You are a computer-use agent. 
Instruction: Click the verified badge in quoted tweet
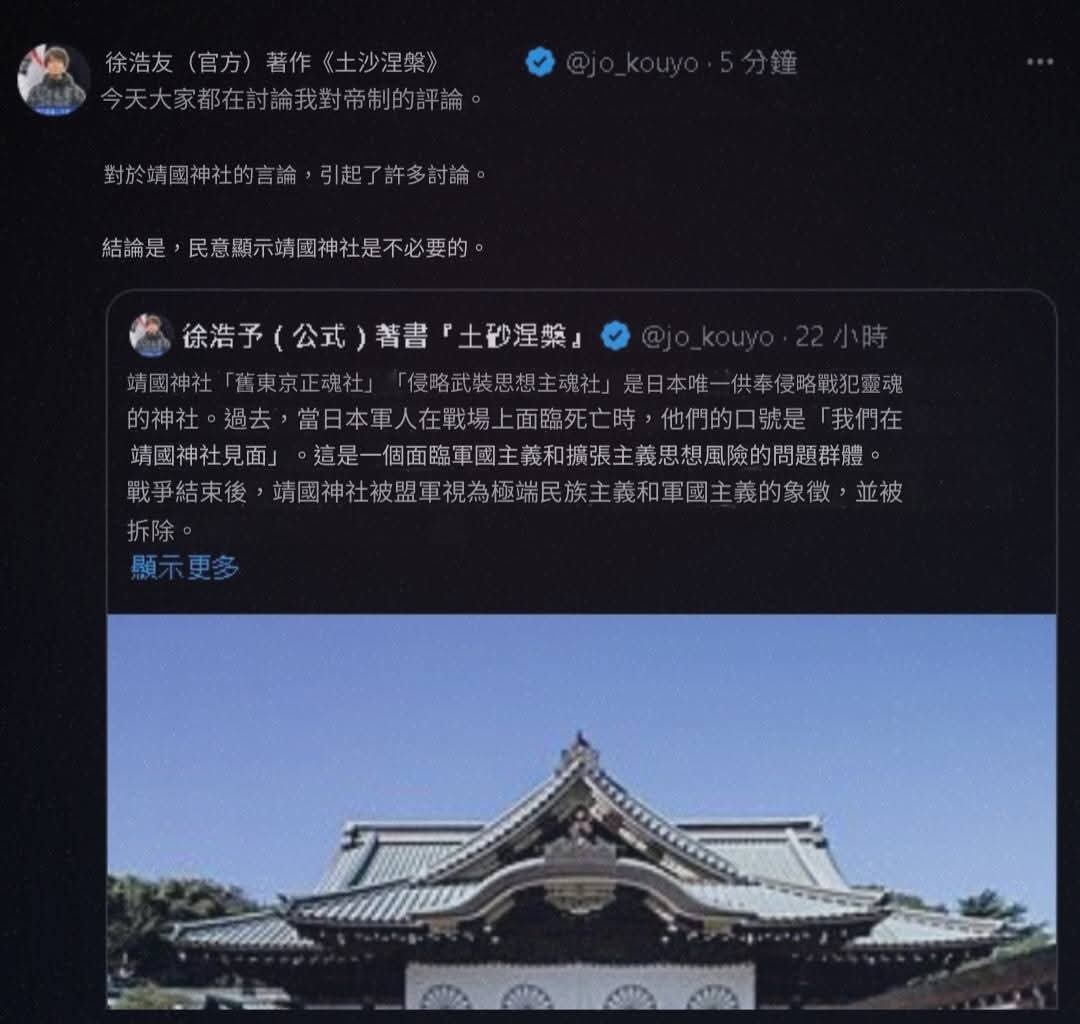tap(615, 336)
